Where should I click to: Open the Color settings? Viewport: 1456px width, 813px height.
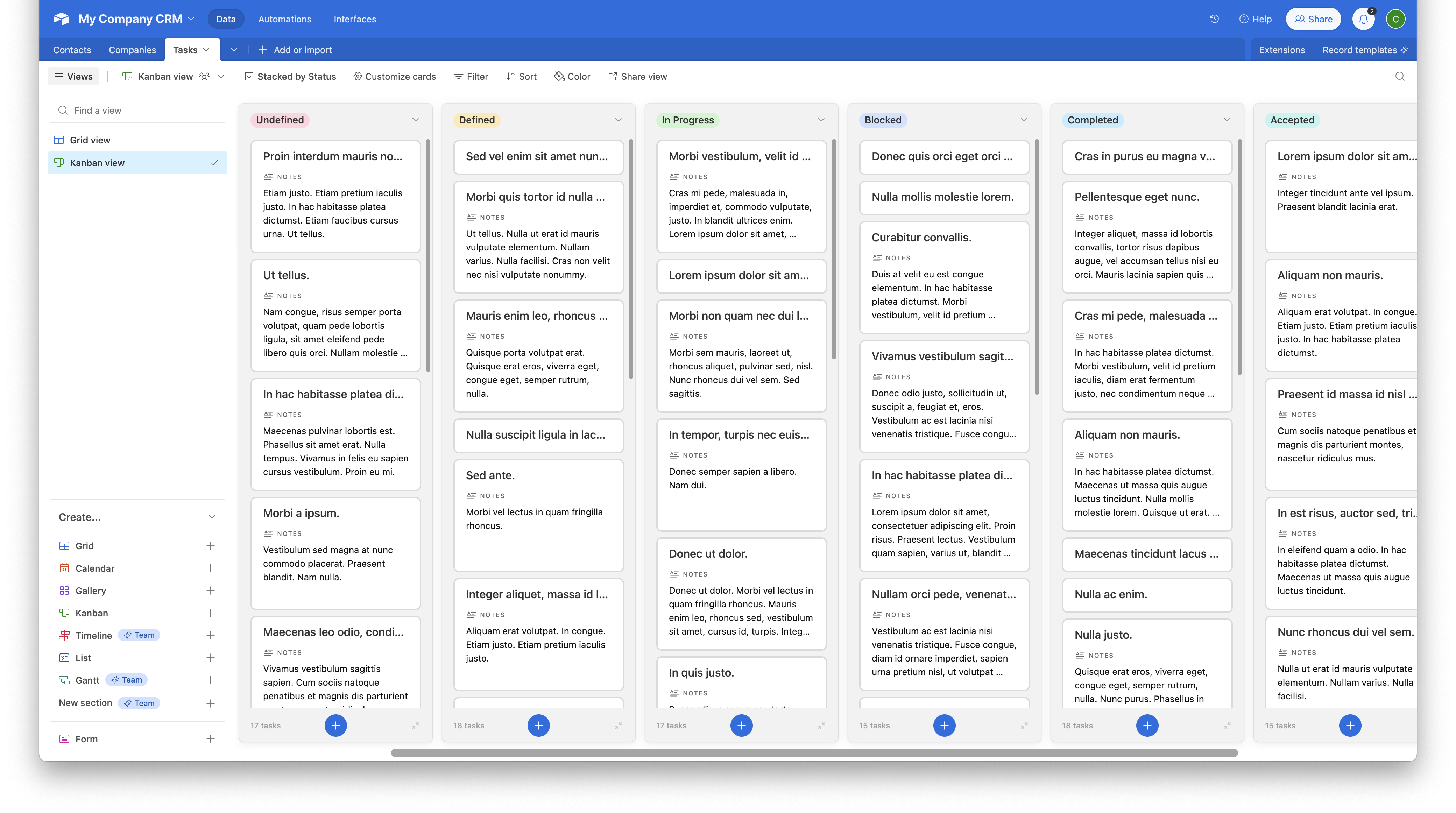[571, 76]
